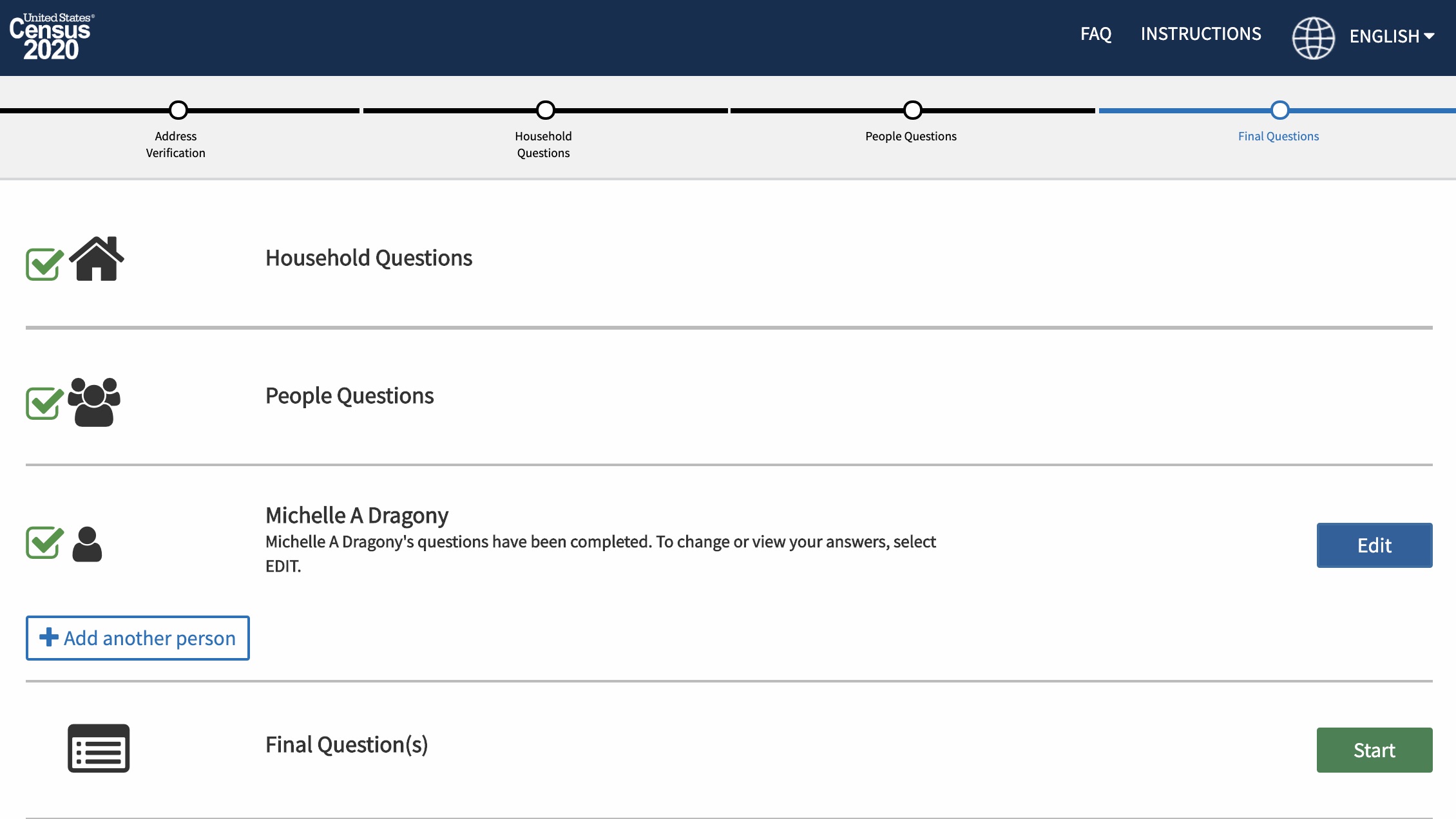This screenshot has width=1456, height=819.
Task: Click the United States Census 2020 logo
Action: (x=52, y=37)
